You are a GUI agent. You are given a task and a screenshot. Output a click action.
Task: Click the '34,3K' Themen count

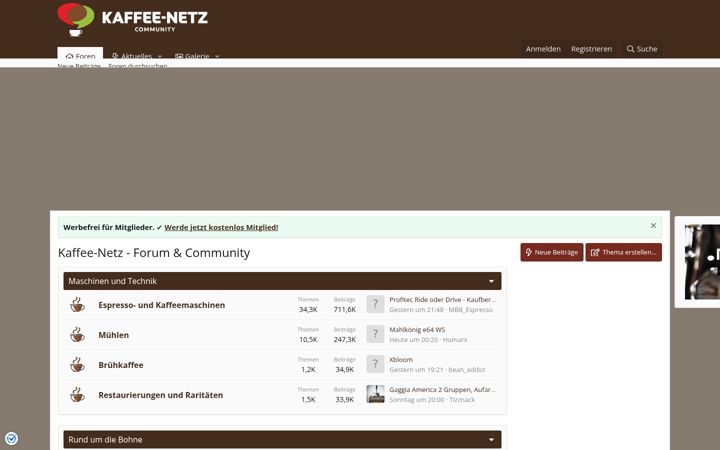click(308, 309)
